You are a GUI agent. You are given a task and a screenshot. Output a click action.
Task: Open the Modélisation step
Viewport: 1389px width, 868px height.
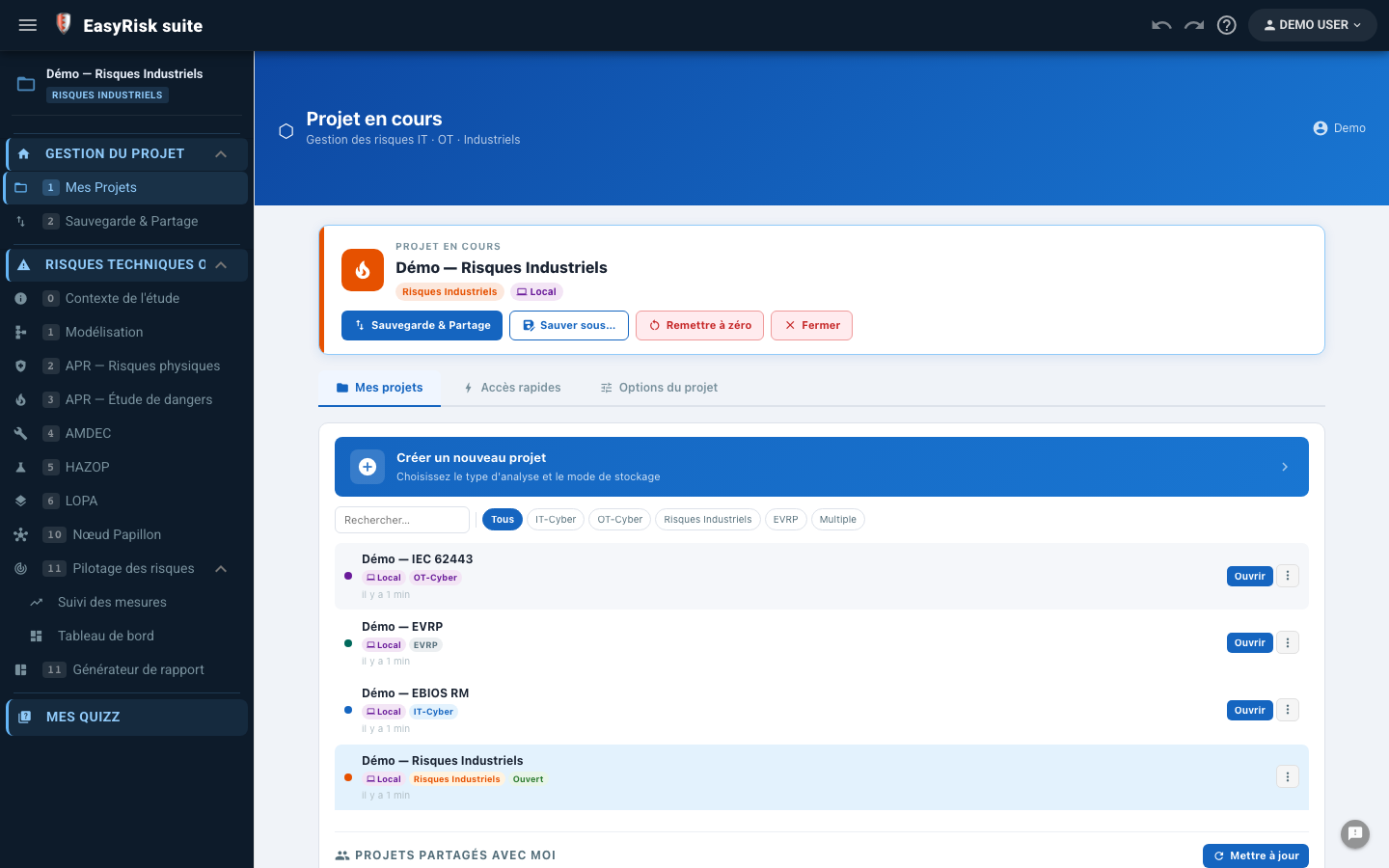click(x=126, y=333)
